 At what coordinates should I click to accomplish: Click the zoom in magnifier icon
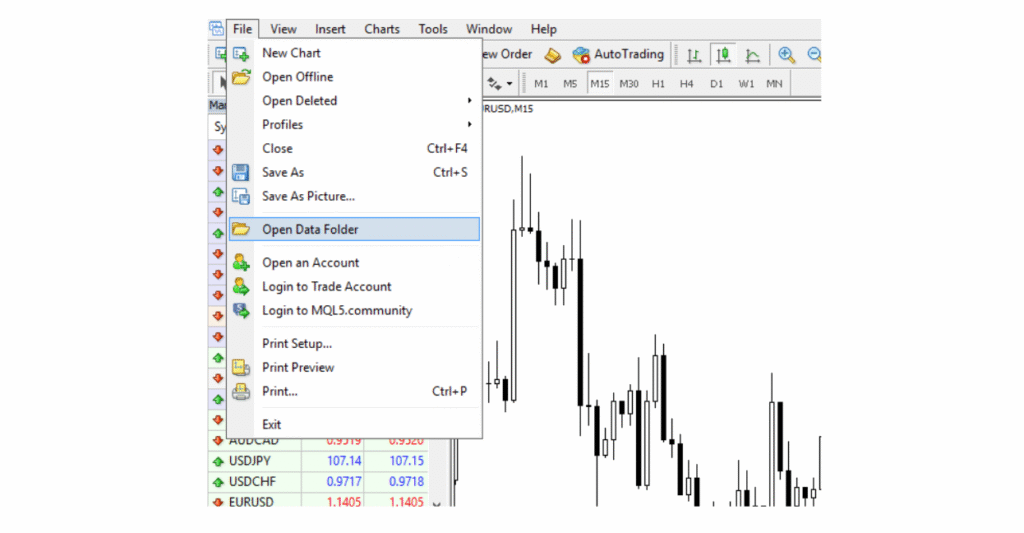coord(786,56)
